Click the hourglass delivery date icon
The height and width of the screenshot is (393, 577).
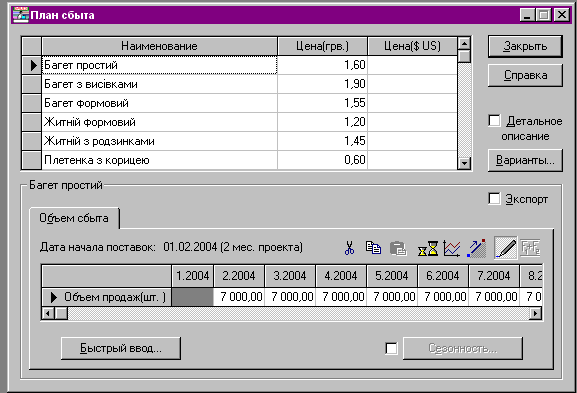click(428, 248)
